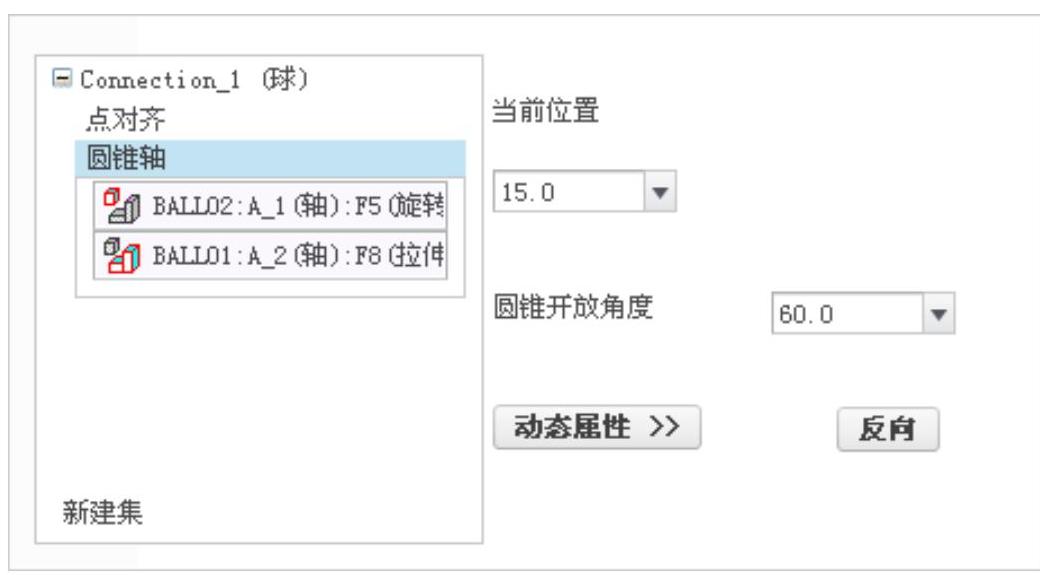Select the Connection_1 (球) connection set
The height and width of the screenshot is (575, 1040).
pos(194,80)
